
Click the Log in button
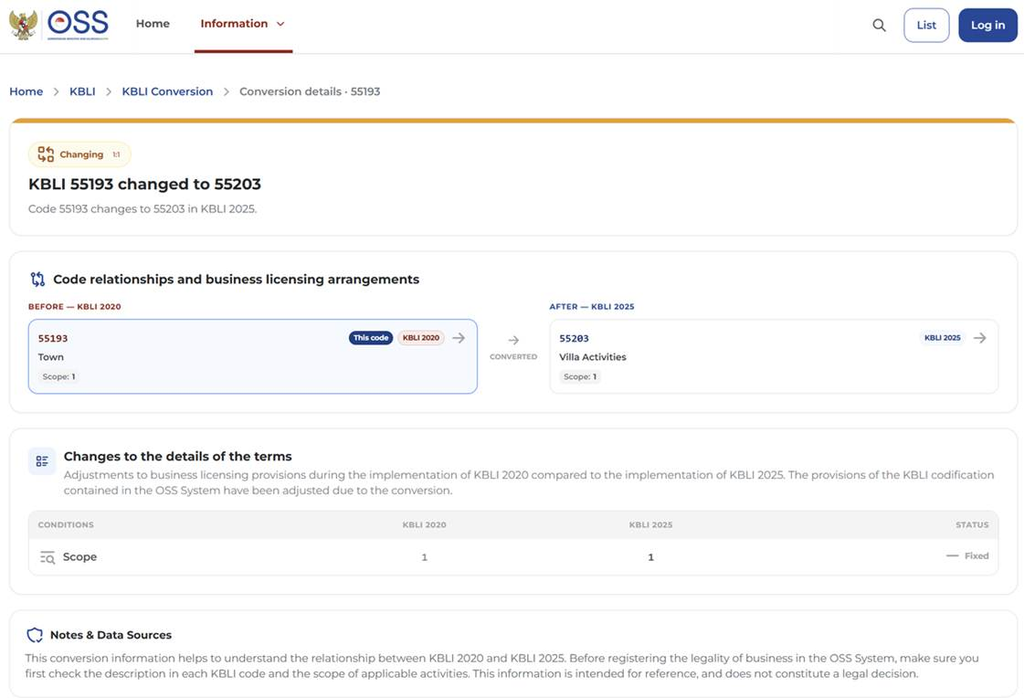(x=987, y=25)
